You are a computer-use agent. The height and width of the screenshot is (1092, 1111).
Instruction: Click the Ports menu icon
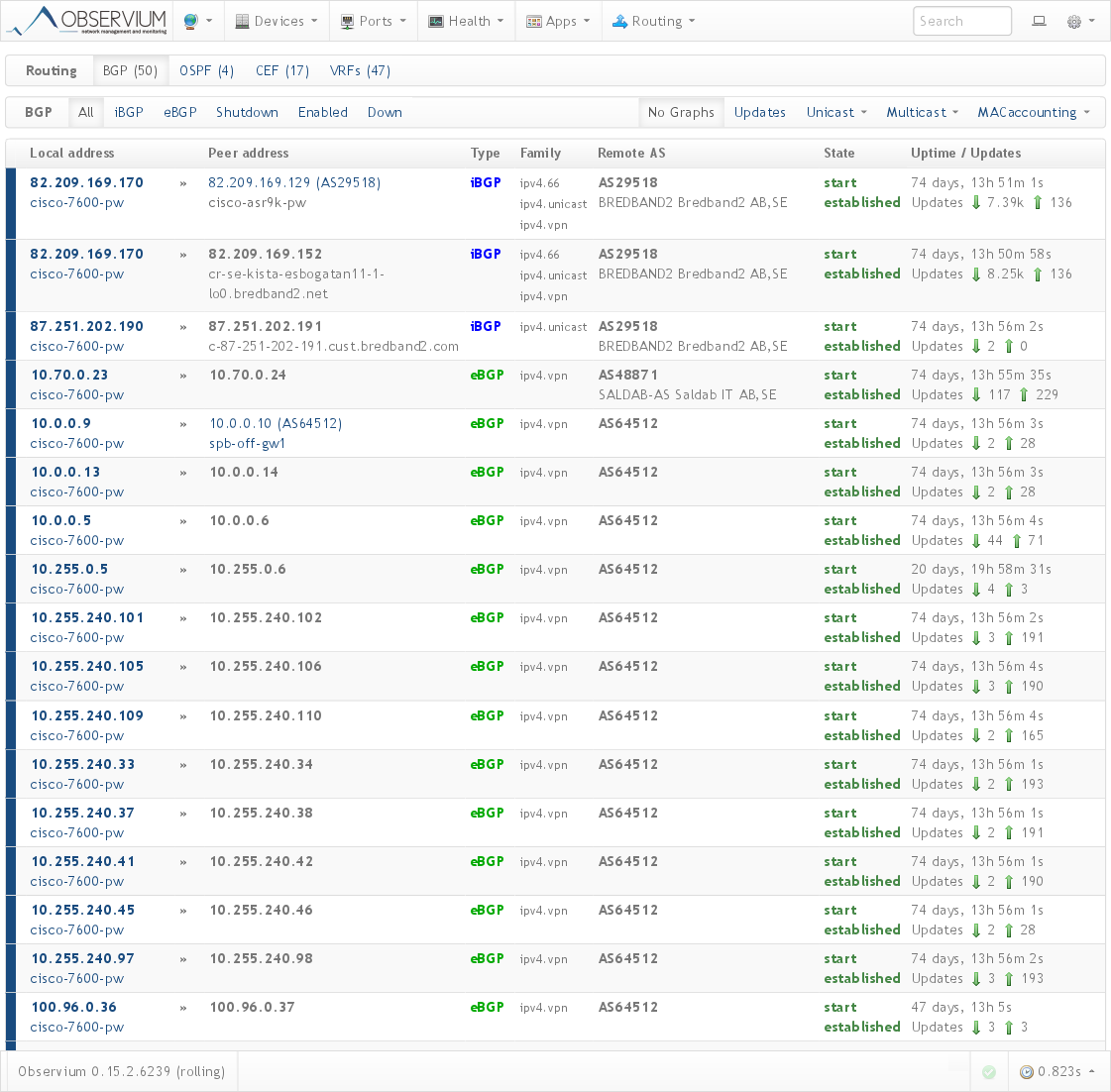[347, 21]
